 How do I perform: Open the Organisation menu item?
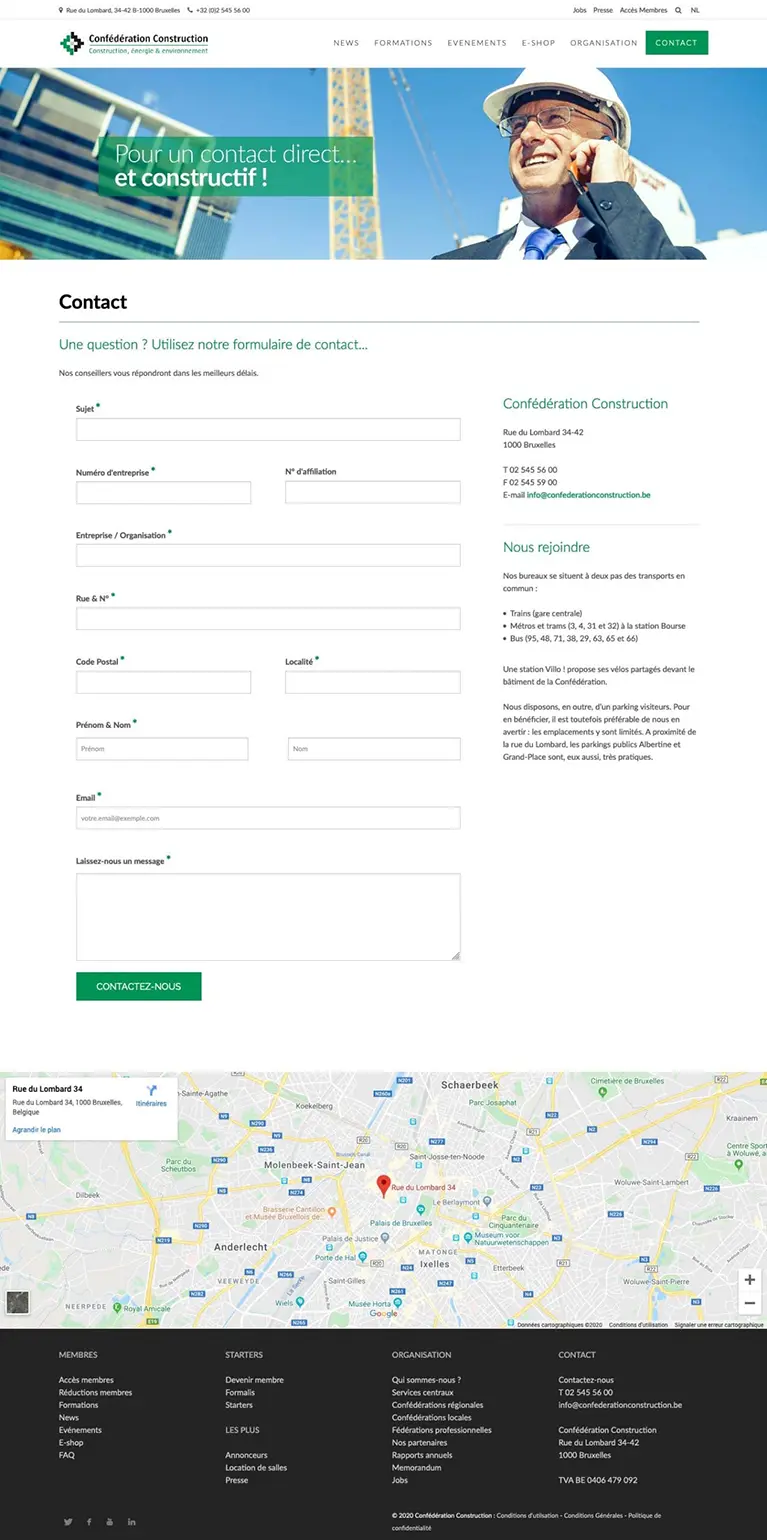pos(603,43)
